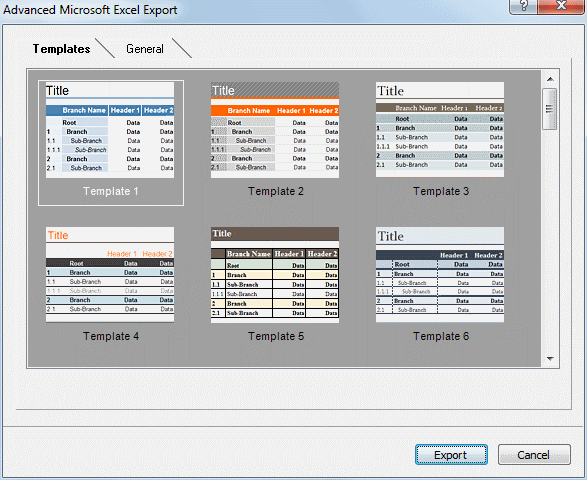Pick the orange Template 2 thumbnail
The image size is (587, 480).
point(275,130)
